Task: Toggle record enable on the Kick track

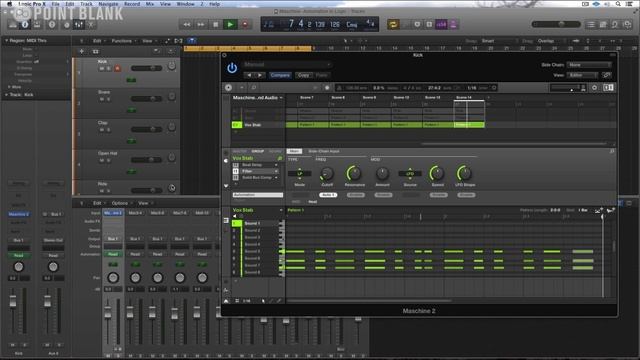Action: pyautogui.click(x=118, y=69)
